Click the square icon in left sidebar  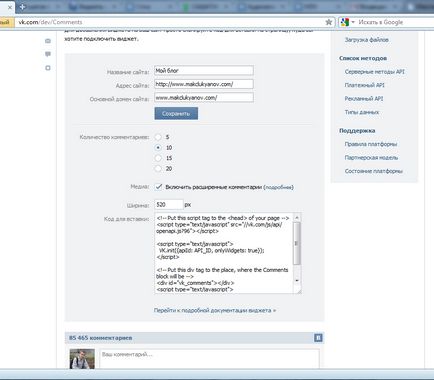coord(48,68)
